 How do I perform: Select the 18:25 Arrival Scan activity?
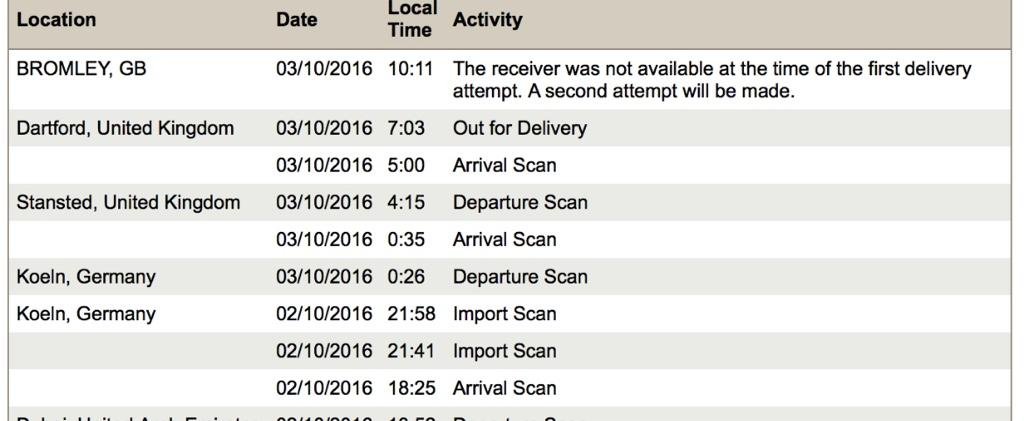504,388
